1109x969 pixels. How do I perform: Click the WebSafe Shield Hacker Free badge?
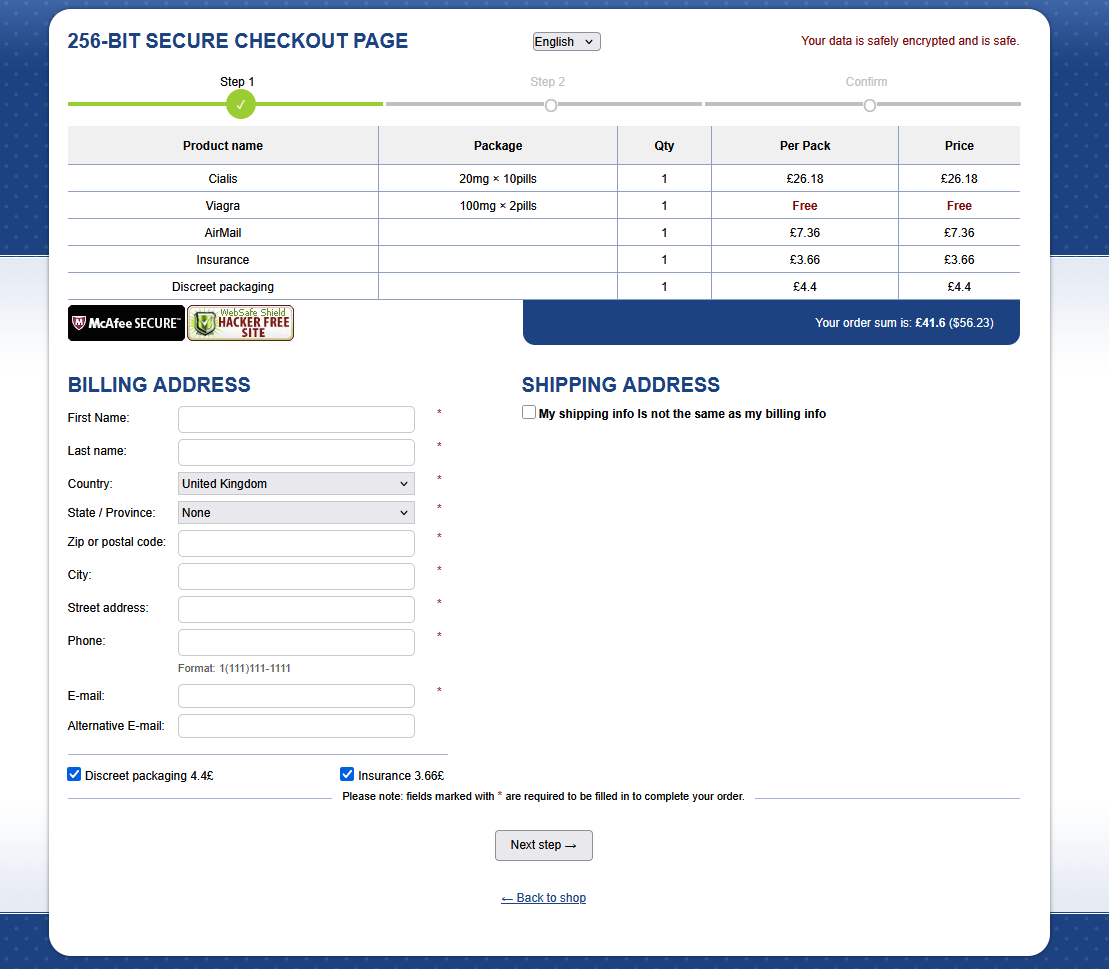[x=240, y=323]
